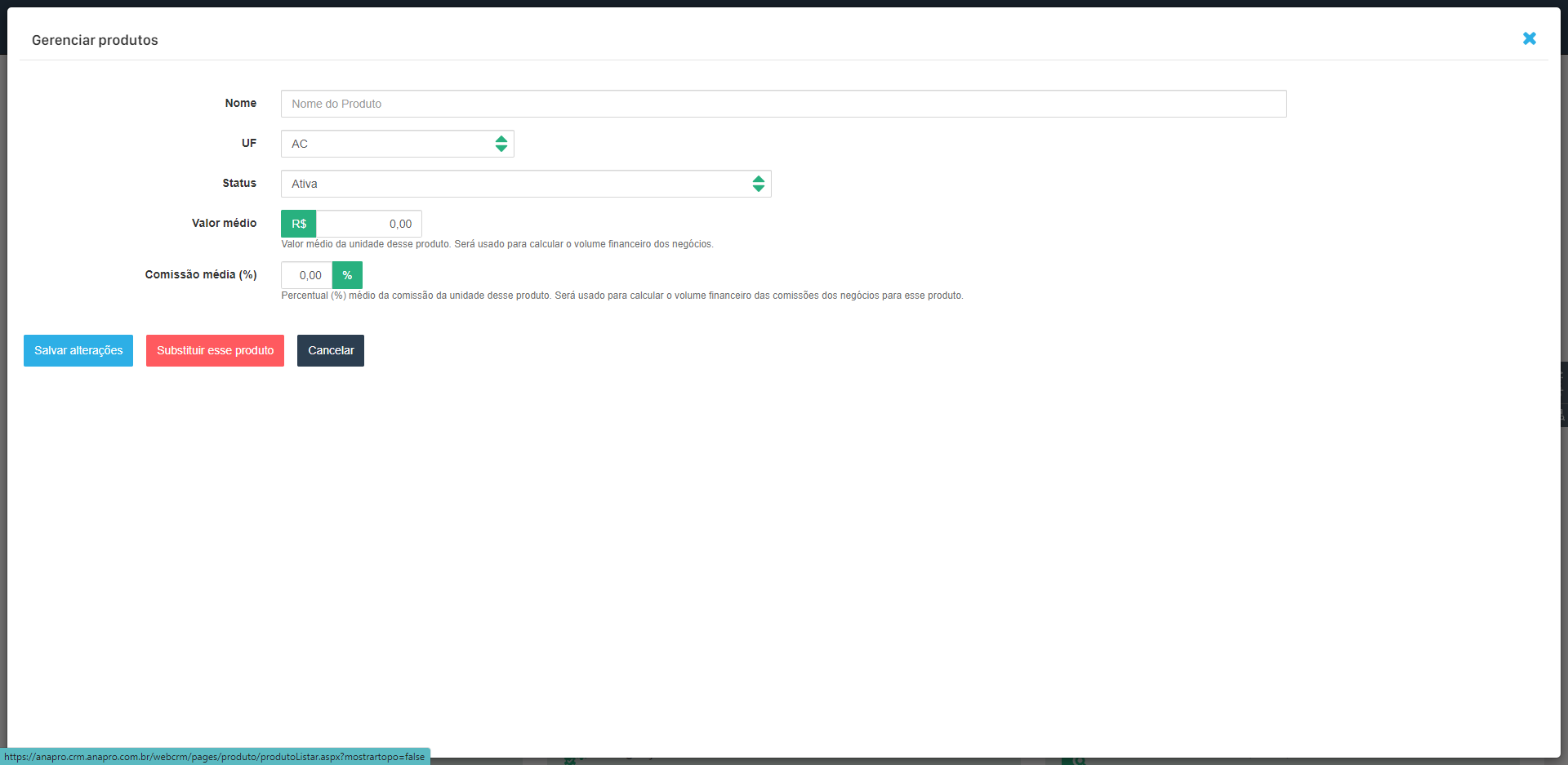Click Substituir esse produto button

click(x=215, y=350)
